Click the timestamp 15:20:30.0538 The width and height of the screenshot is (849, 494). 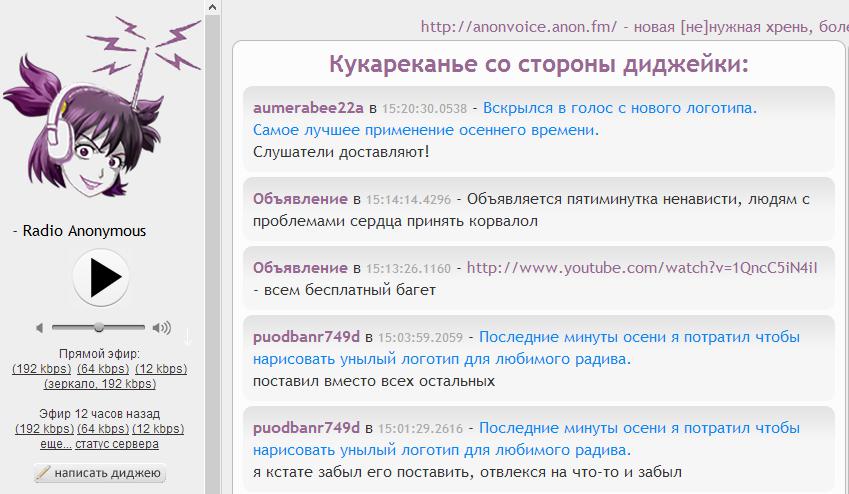pos(424,109)
